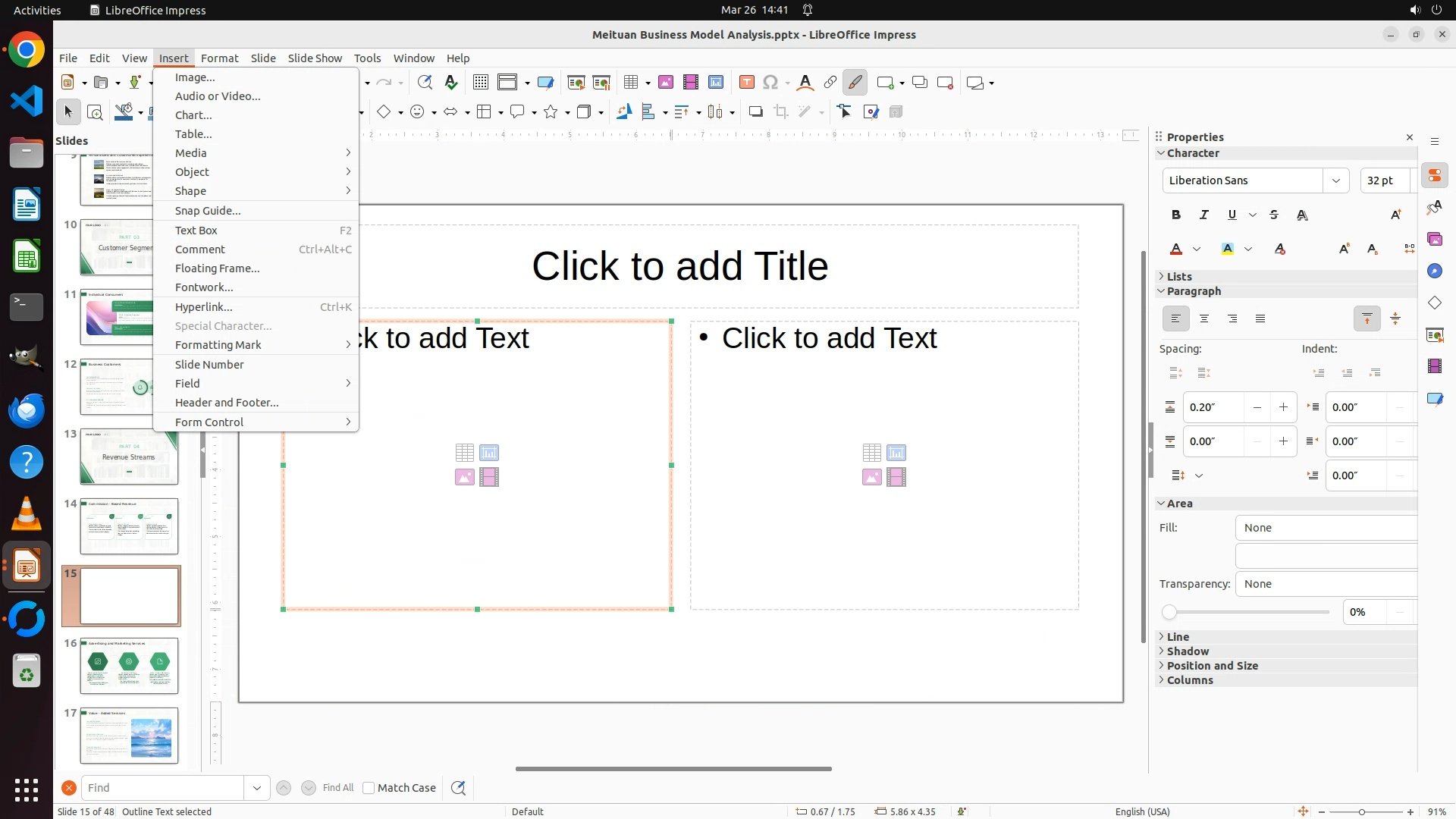Toggle the Display Grid icon
The image size is (1456, 819).
coord(480,83)
